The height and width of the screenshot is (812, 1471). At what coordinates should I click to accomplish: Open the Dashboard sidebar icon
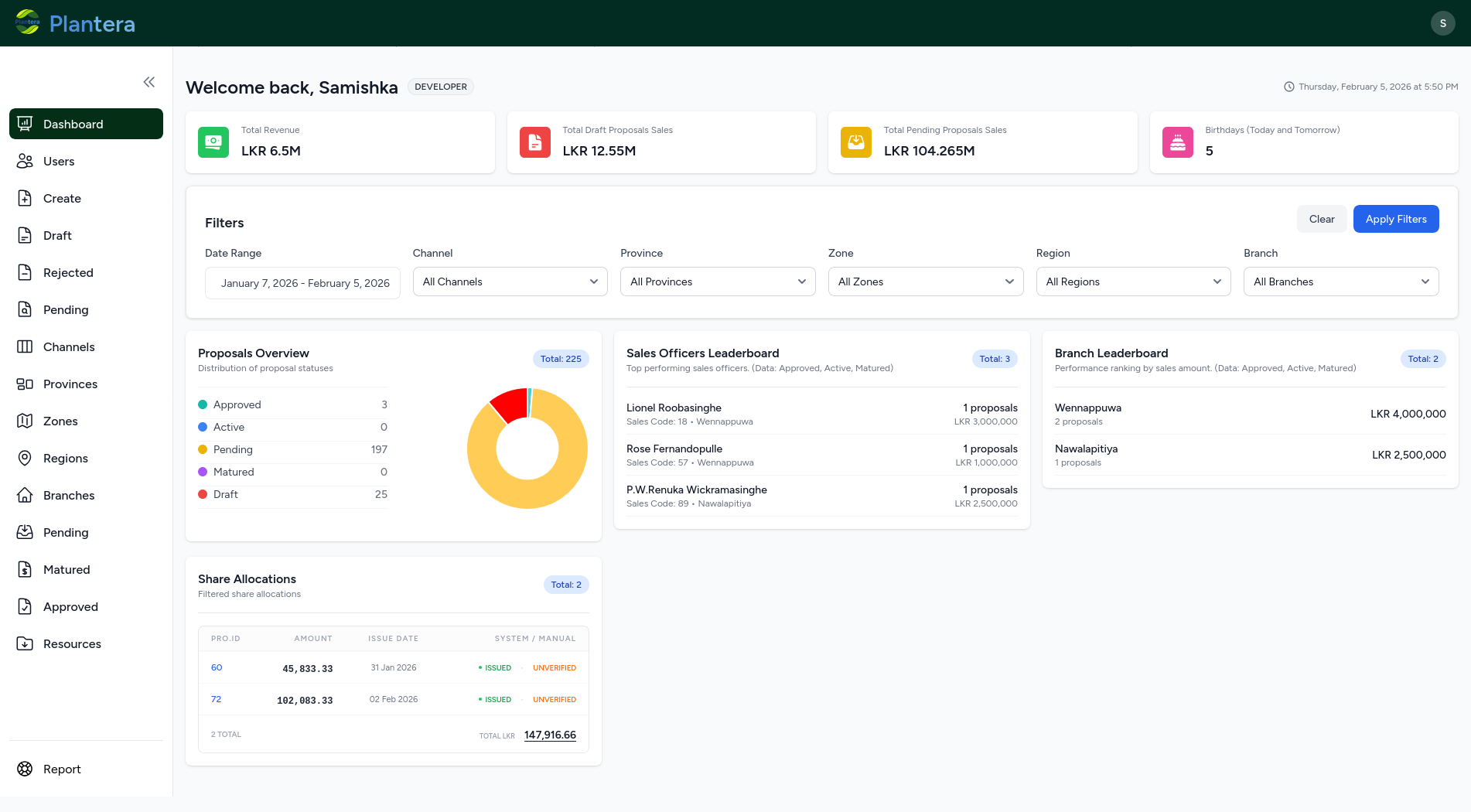click(24, 124)
